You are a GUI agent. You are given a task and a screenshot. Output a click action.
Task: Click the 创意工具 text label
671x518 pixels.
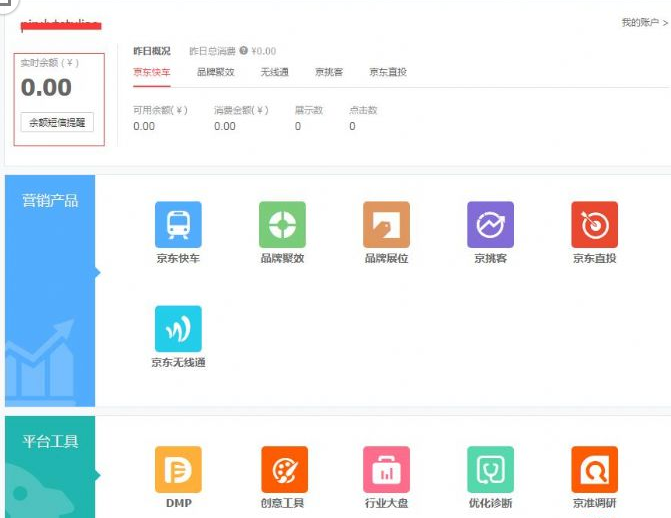click(x=282, y=503)
